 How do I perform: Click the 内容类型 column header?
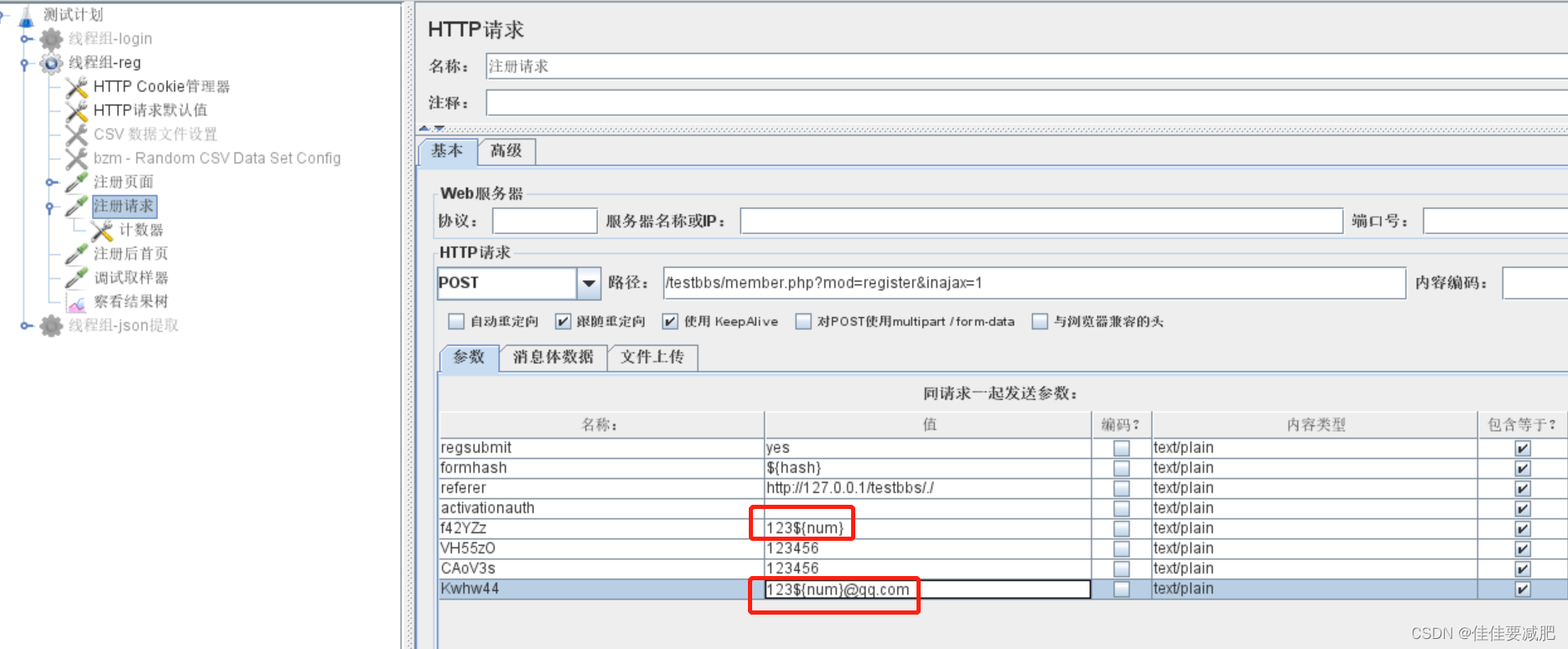pos(1315,425)
